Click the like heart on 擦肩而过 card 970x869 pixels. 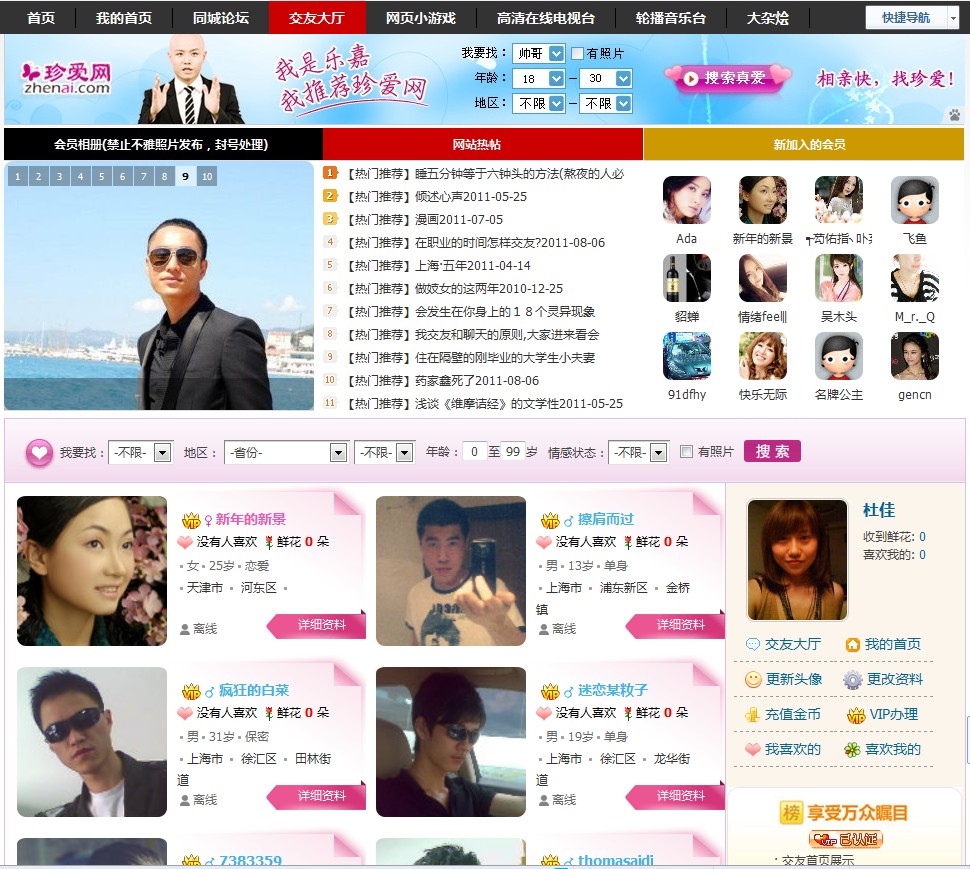coord(544,542)
